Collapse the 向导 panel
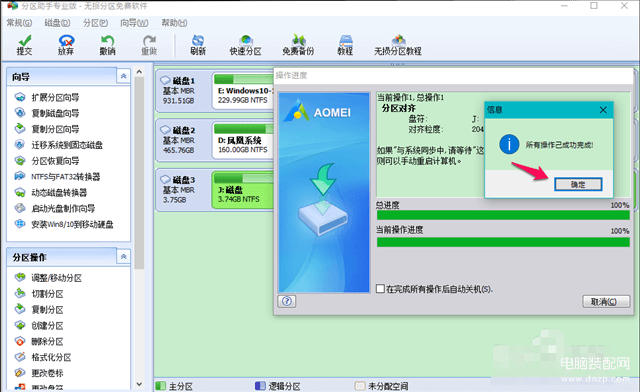640x392 pixels. [123, 76]
